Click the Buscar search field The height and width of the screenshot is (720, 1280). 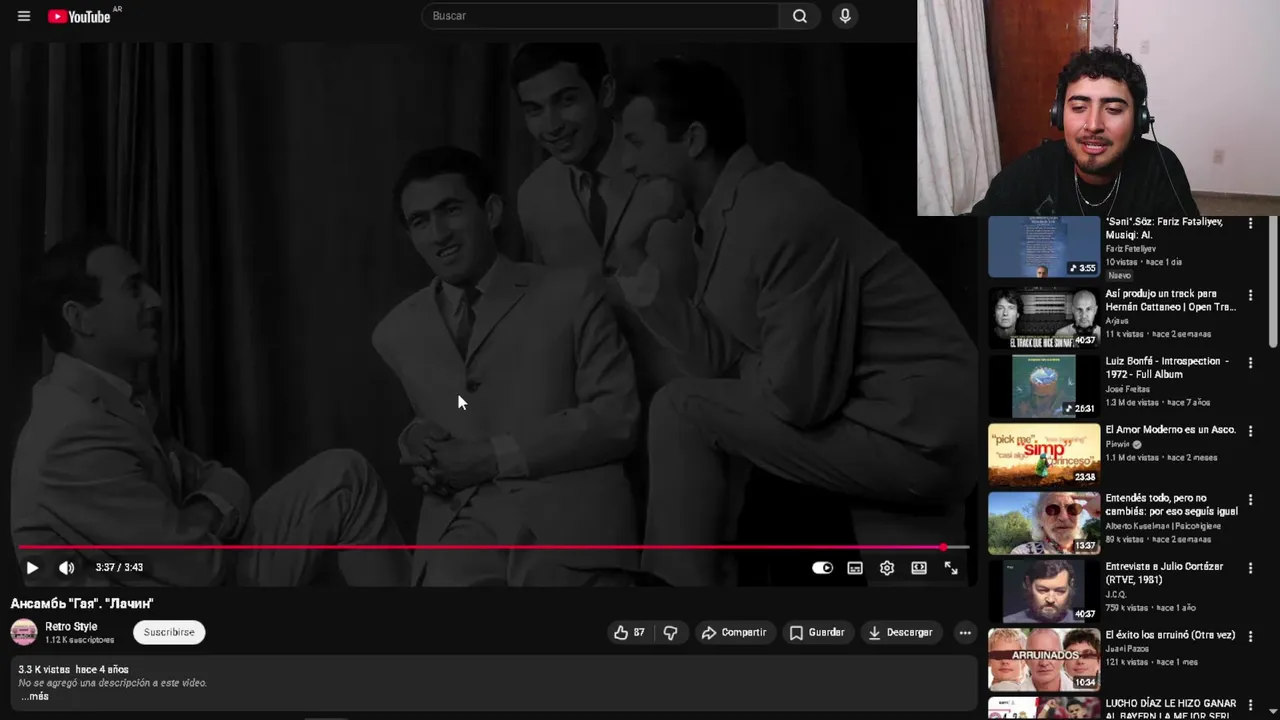click(x=600, y=16)
